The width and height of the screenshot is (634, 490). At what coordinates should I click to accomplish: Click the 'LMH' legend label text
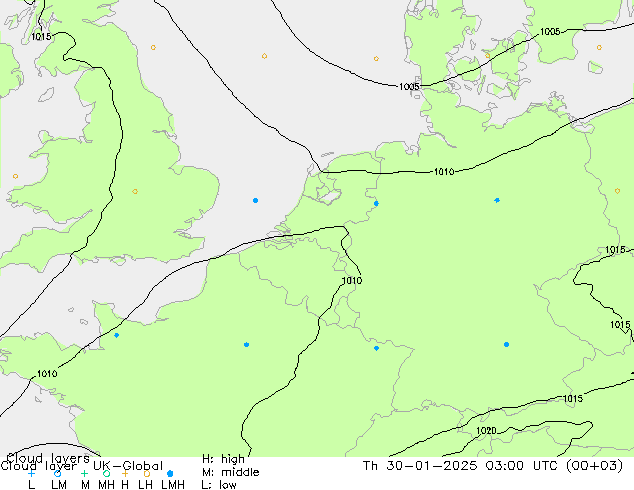173,484
